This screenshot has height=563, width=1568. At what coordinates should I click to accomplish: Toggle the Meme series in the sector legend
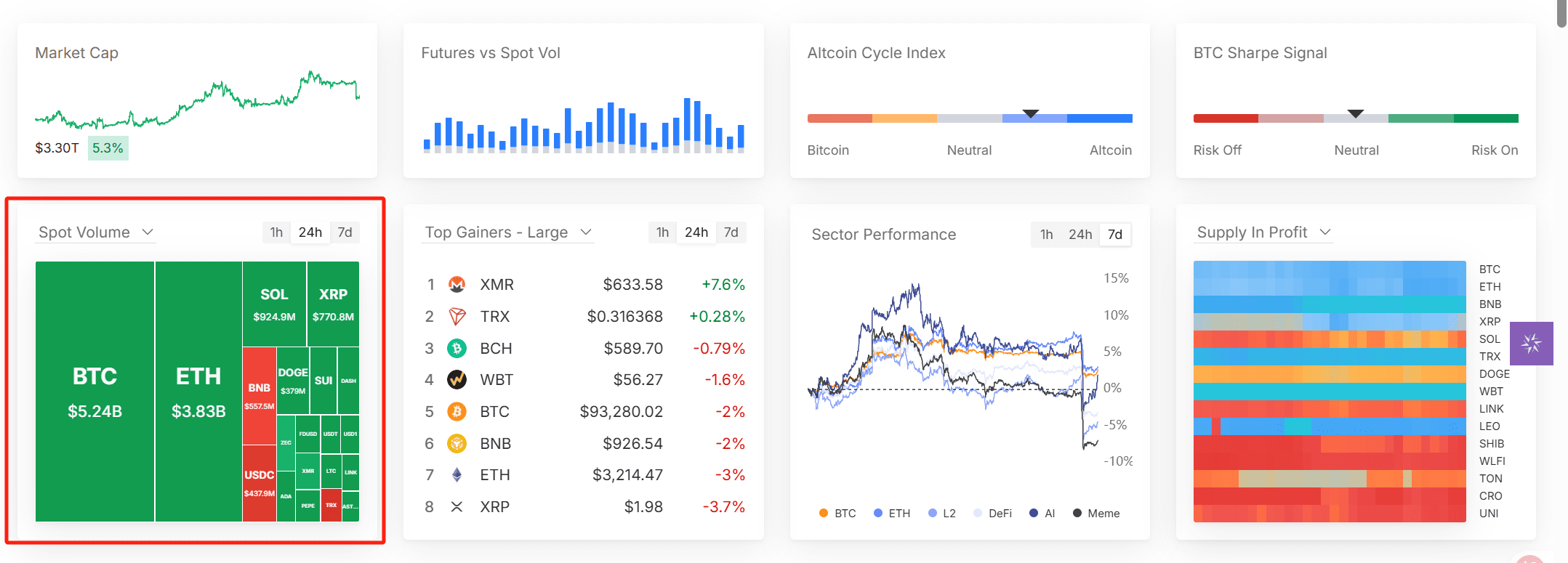point(1096,514)
